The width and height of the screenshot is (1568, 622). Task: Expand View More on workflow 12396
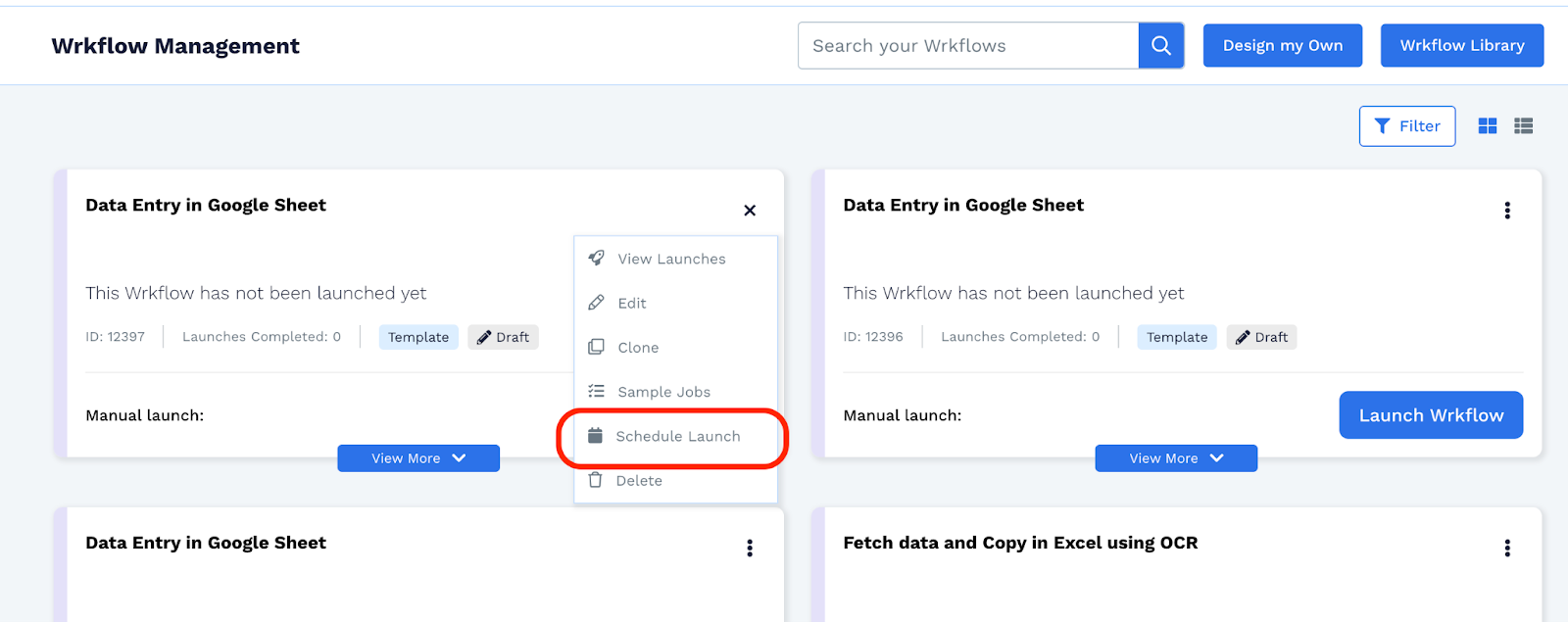1176,458
